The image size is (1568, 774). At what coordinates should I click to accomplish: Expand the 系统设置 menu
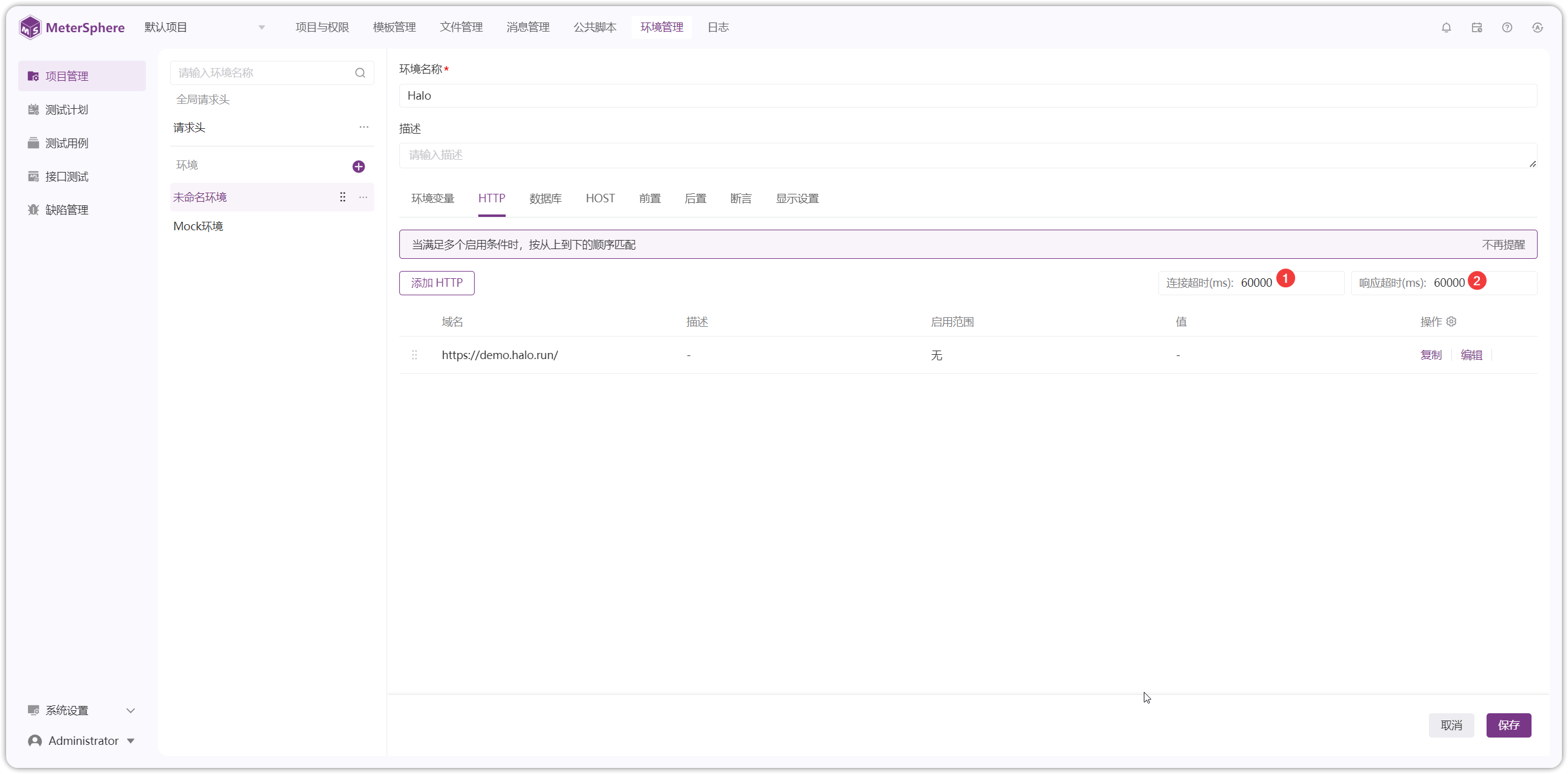click(x=81, y=710)
